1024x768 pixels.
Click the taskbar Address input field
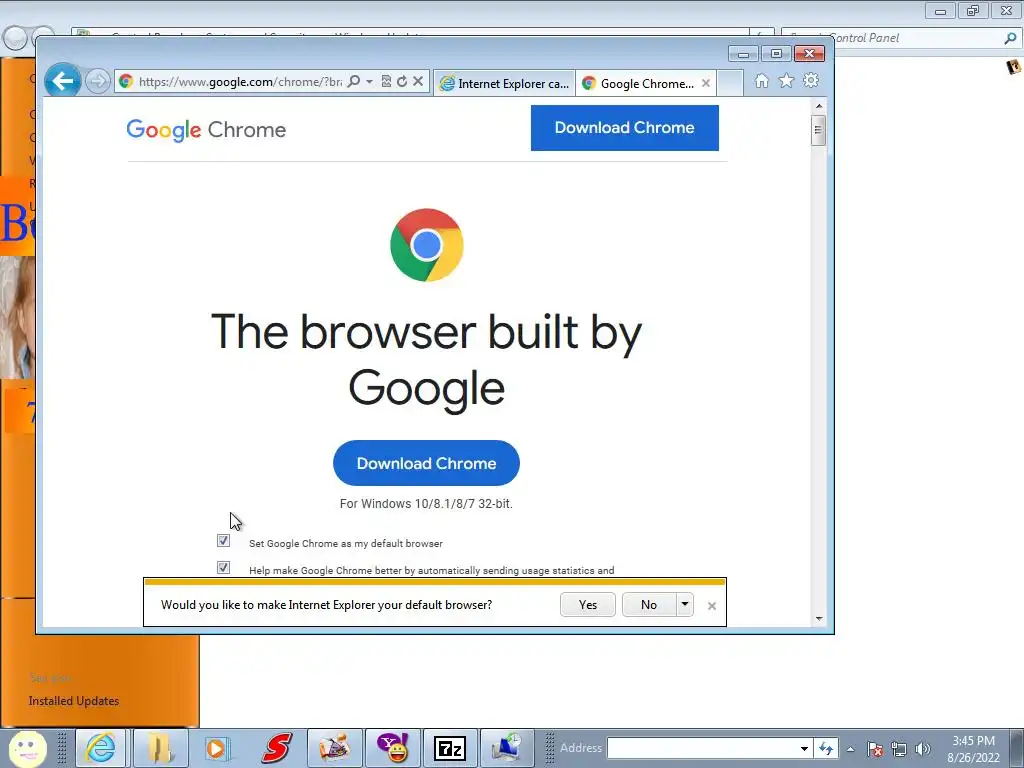[x=703, y=748]
